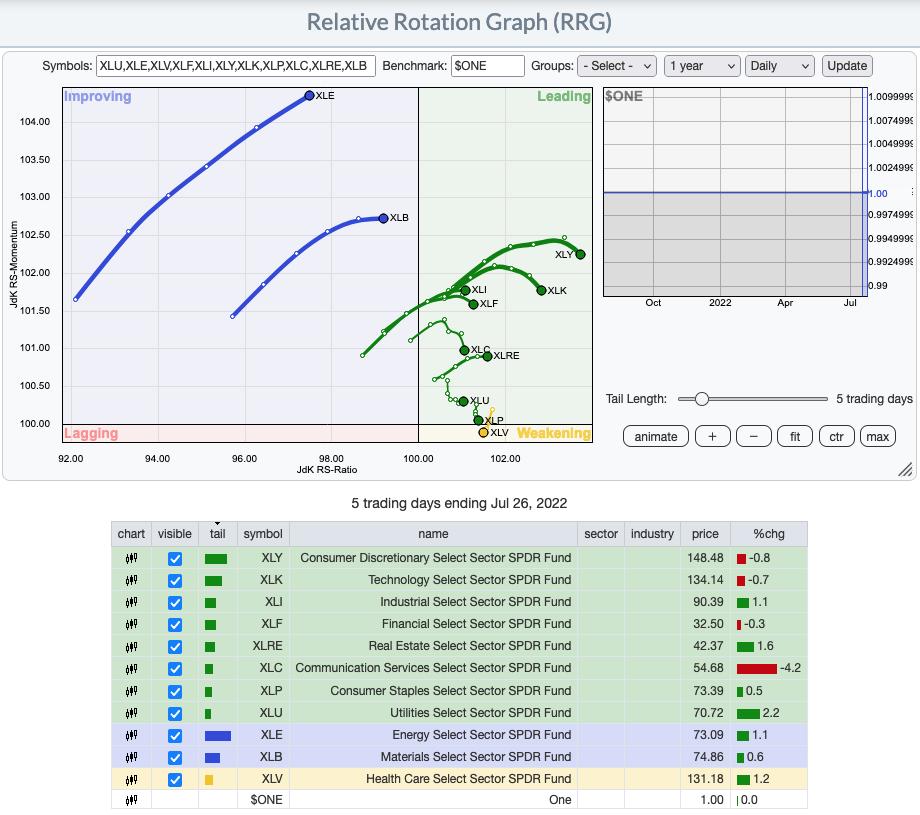920x815 pixels.
Task: Click Communication Services Select Sector SPDR Fund
Action: pyautogui.click(x=433, y=668)
